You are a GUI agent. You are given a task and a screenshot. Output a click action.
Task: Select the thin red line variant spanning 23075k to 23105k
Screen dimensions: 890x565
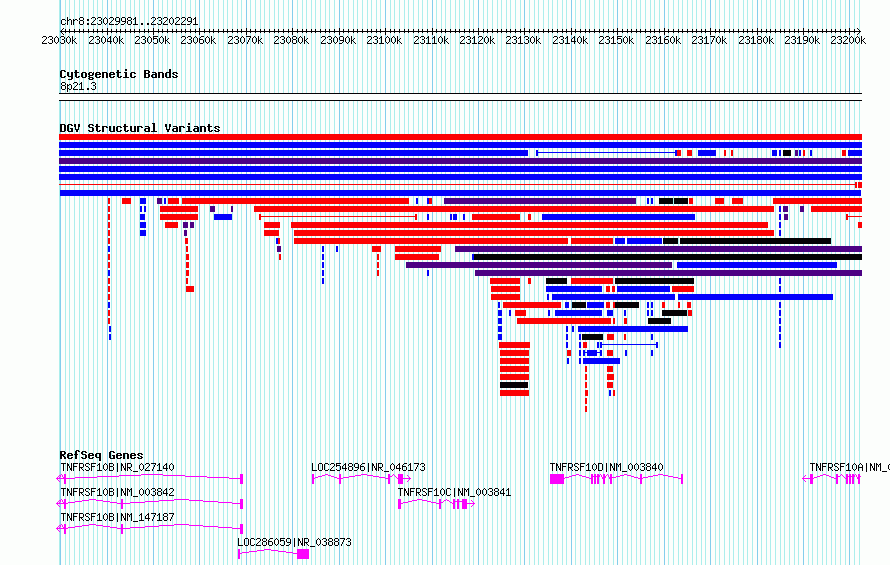[338, 217]
